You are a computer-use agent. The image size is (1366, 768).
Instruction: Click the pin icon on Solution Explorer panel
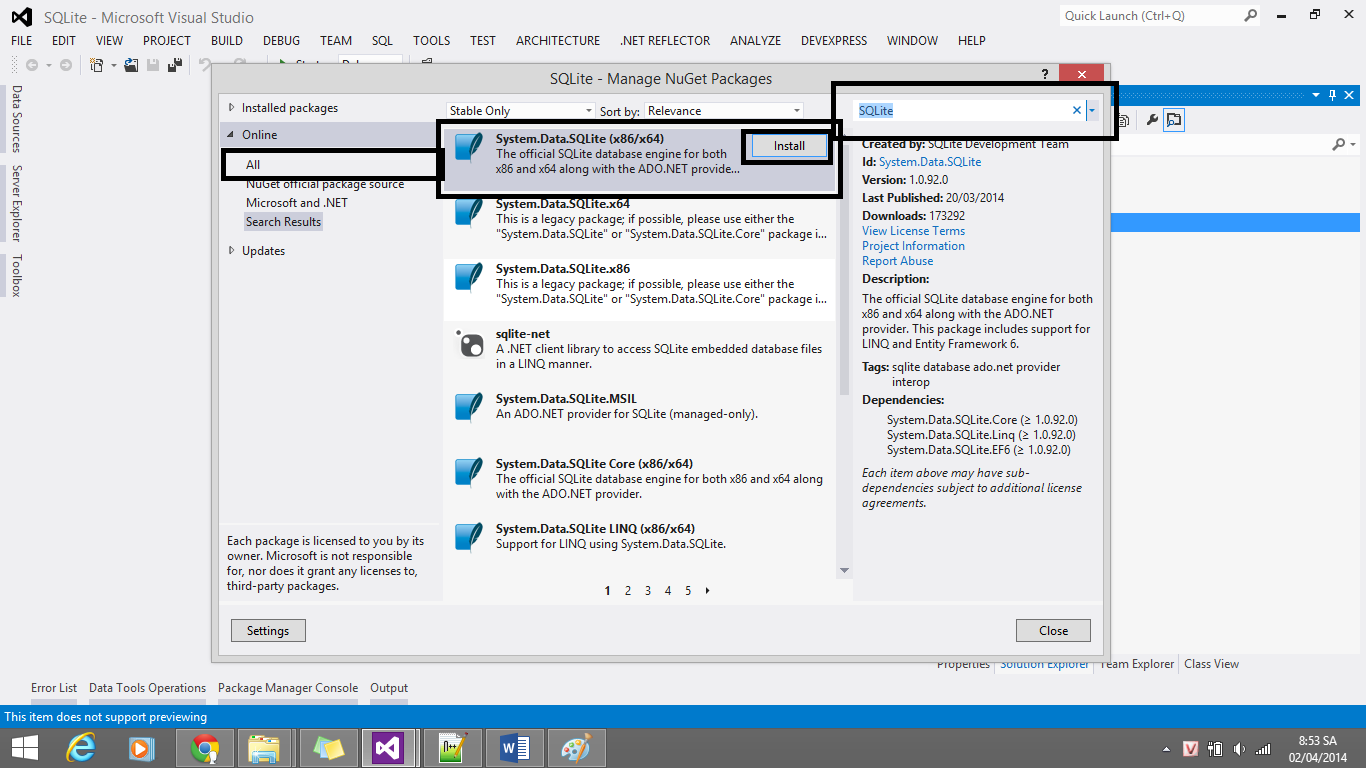(x=1332, y=95)
